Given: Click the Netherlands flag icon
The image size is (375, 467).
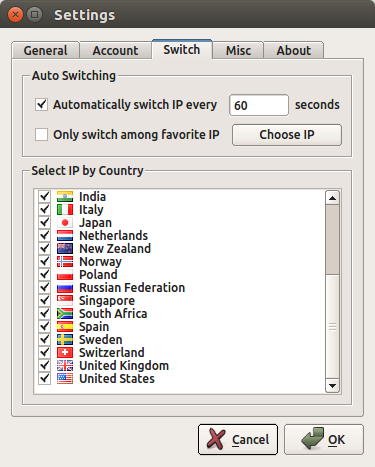Looking at the screenshot, I should point(65,236).
